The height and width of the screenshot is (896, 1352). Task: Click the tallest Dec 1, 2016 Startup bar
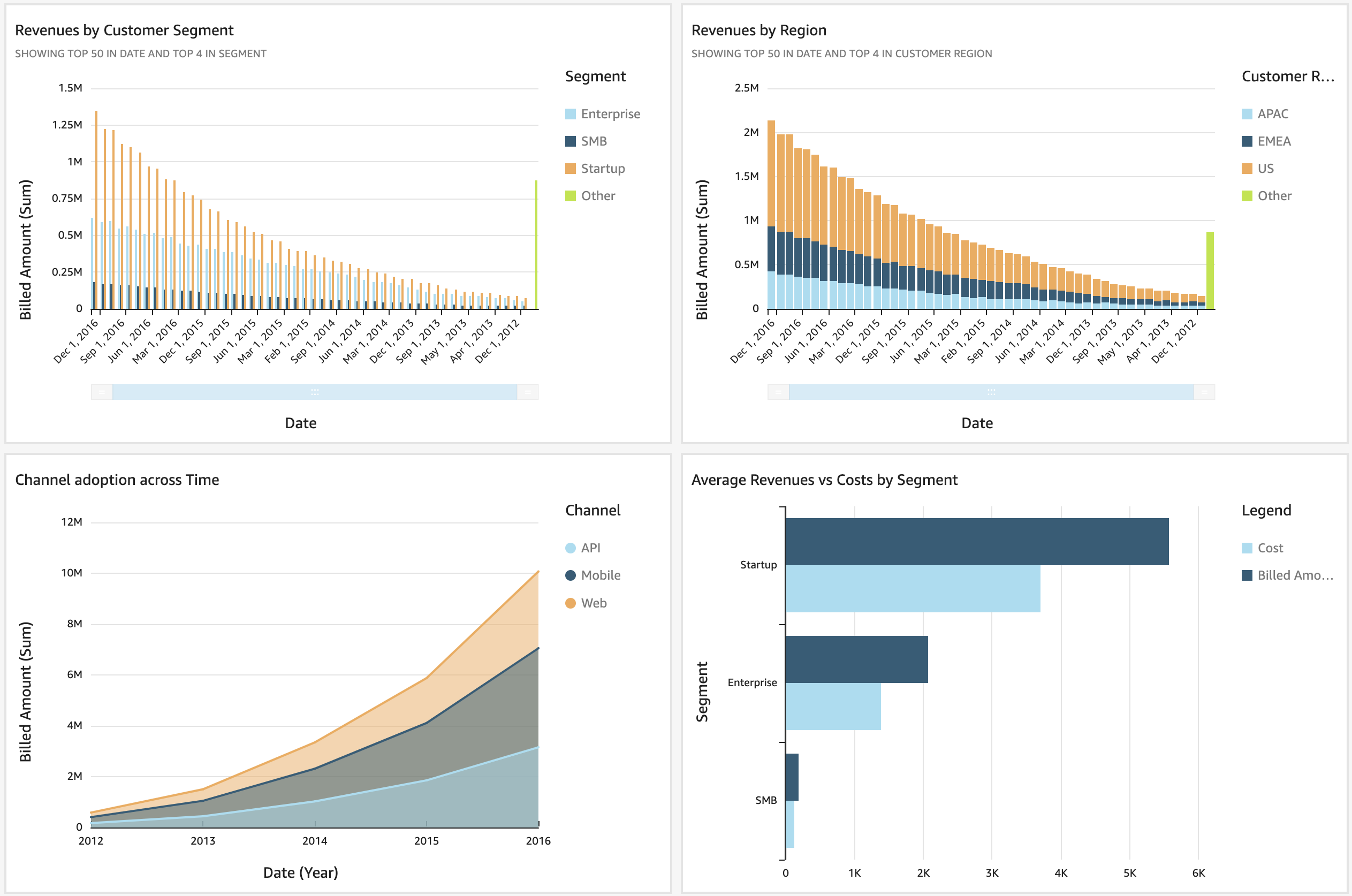(96, 210)
